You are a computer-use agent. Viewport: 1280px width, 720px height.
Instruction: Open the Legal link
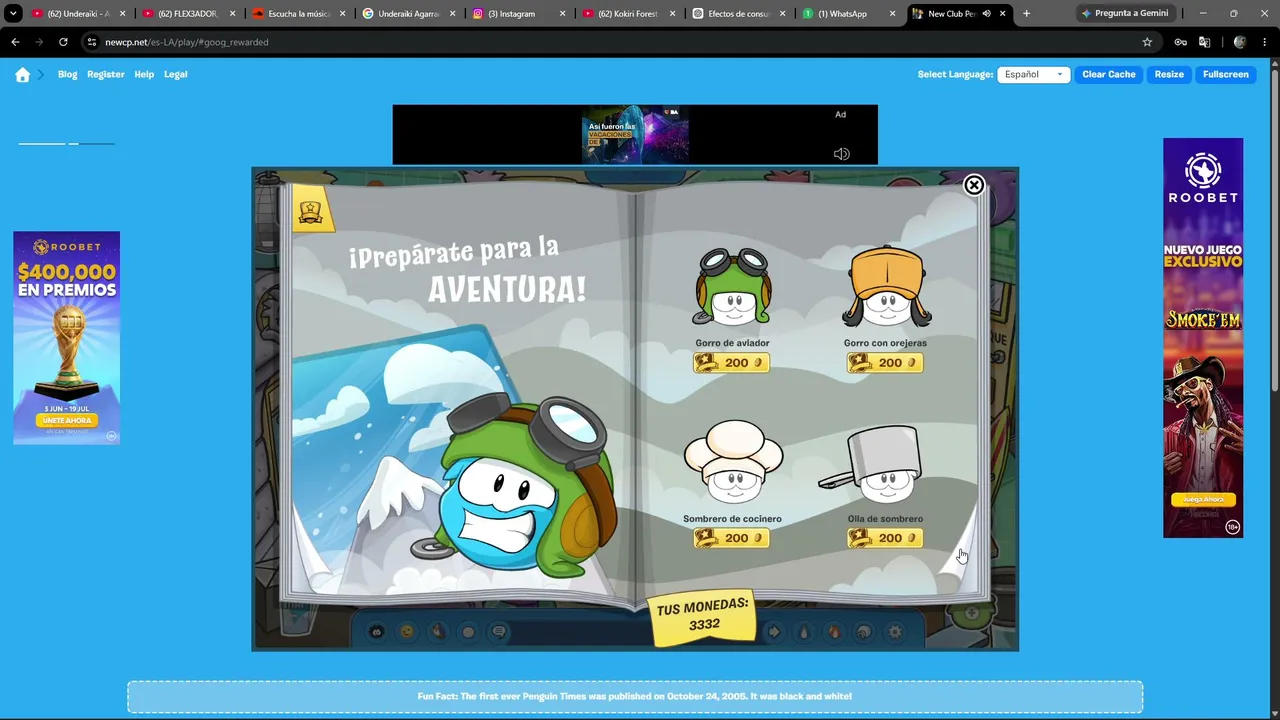pyautogui.click(x=175, y=74)
